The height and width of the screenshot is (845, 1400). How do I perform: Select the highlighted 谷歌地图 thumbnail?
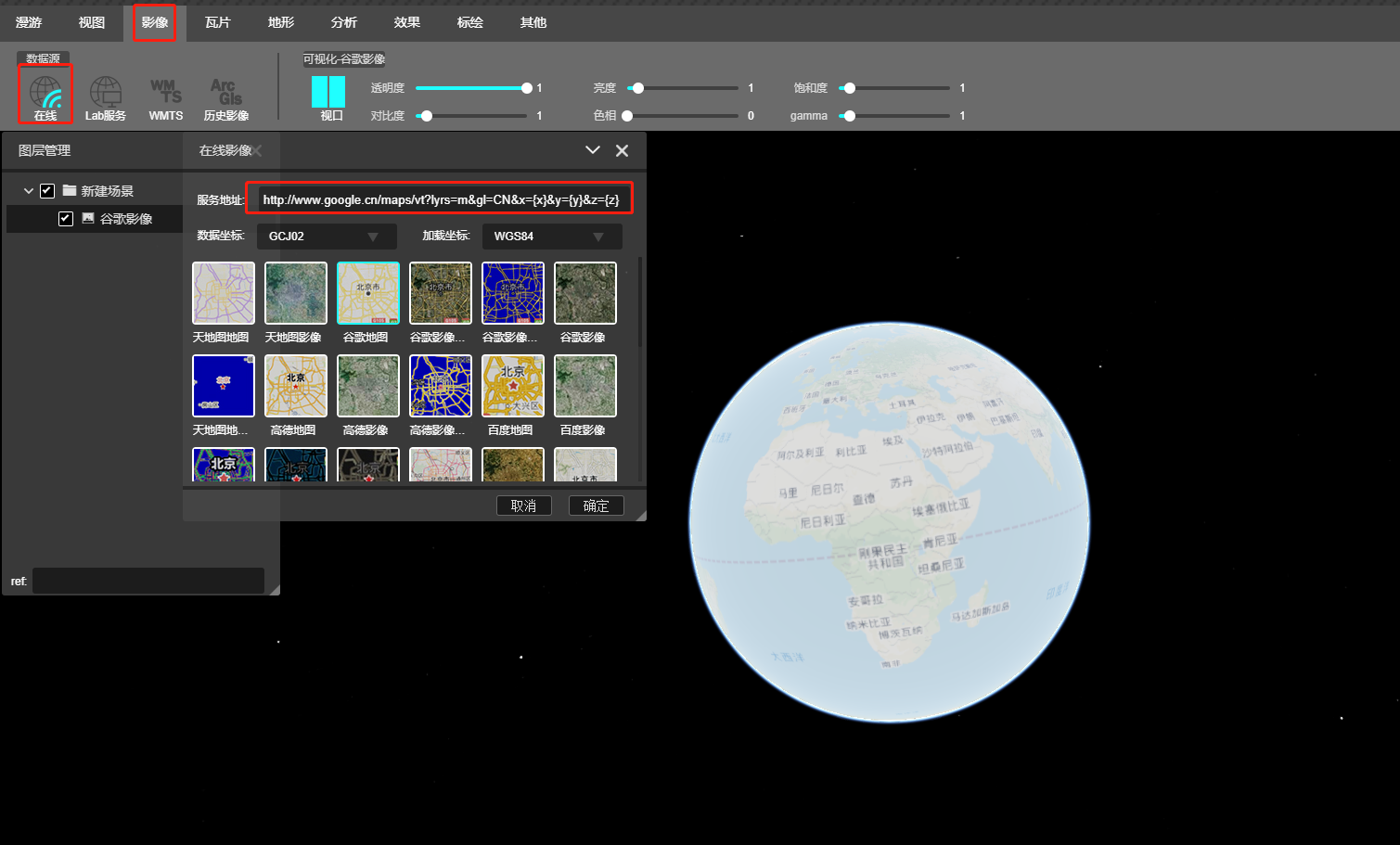pos(367,293)
